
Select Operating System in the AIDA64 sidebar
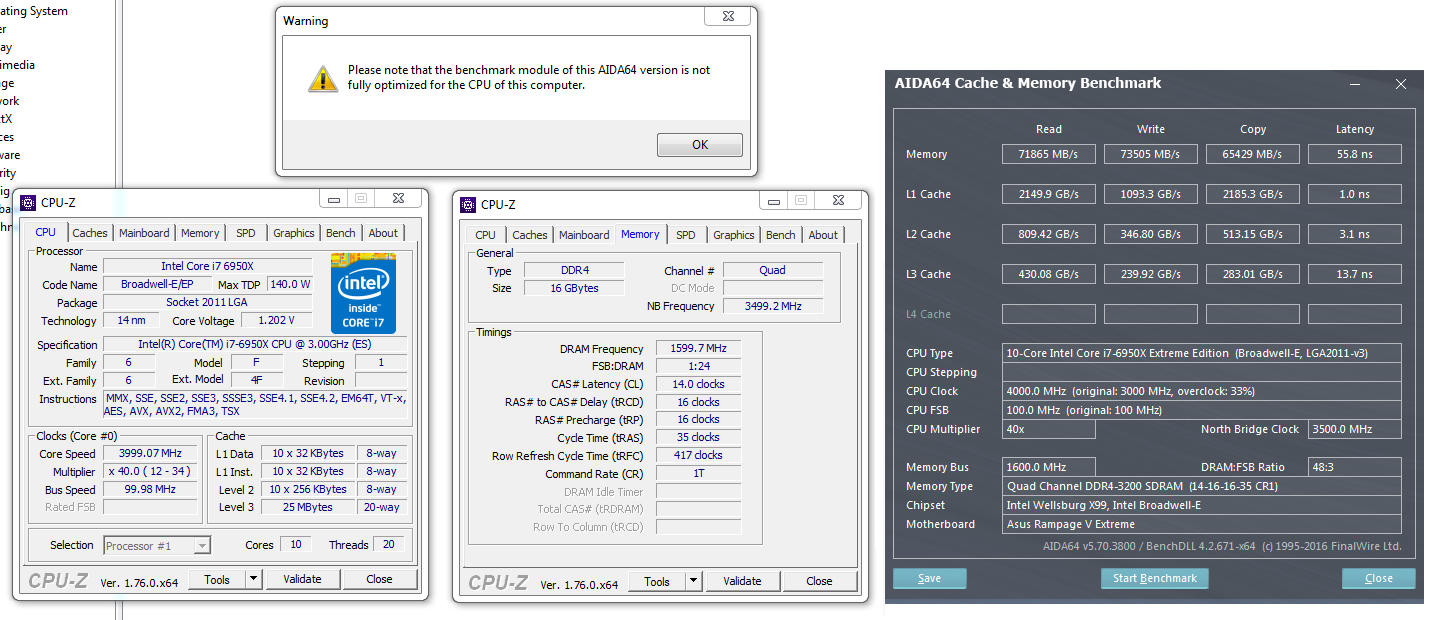click(x=34, y=10)
